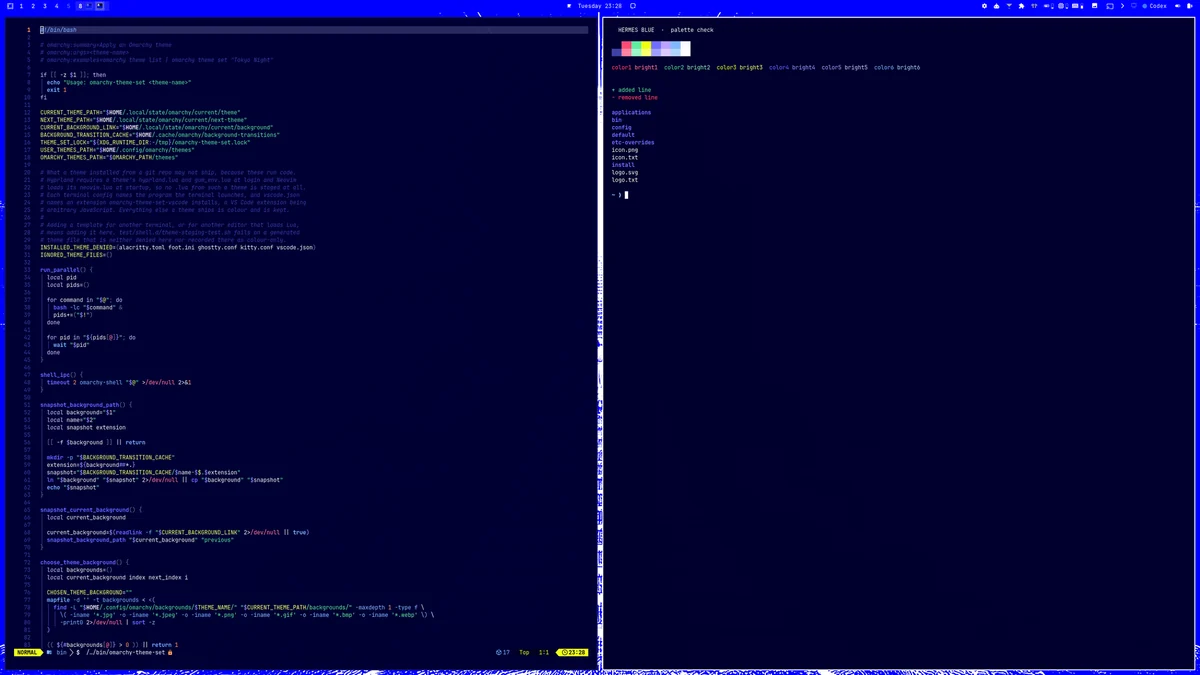The image size is (1200, 675).
Task: Click the screen cast tray icon
Action: point(1109,6)
